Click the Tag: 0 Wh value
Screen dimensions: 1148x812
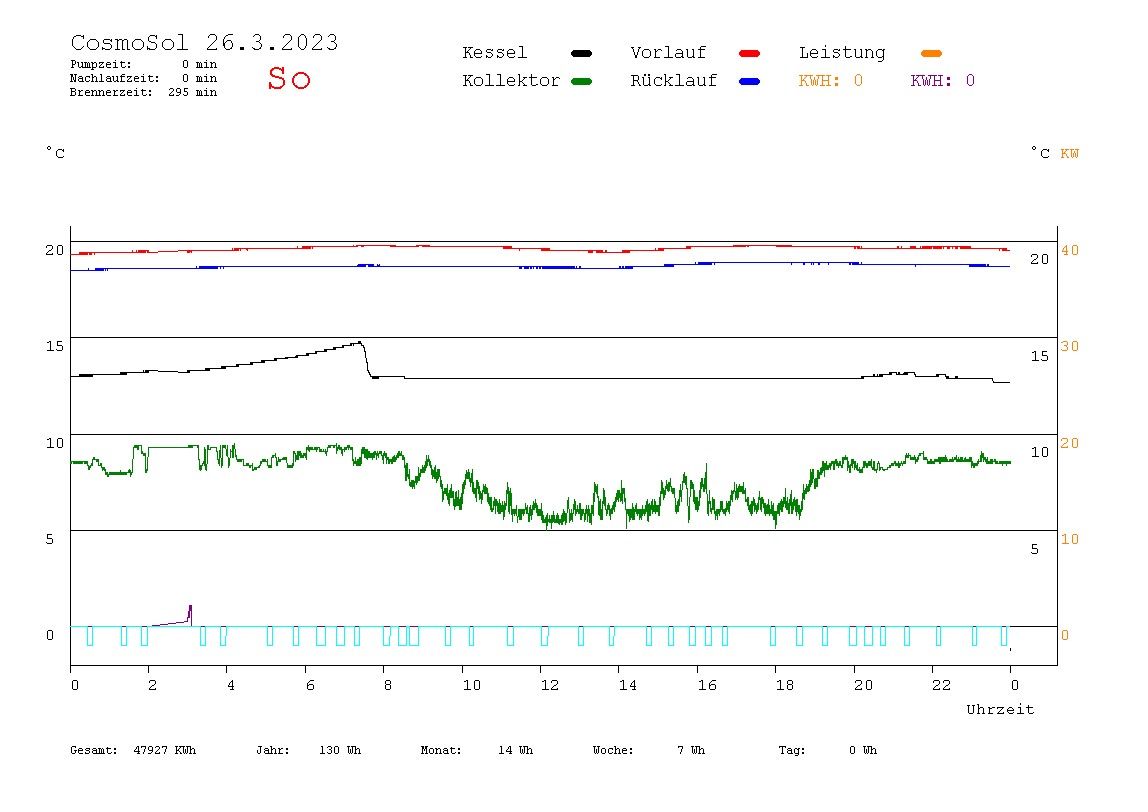pos(827,750)
